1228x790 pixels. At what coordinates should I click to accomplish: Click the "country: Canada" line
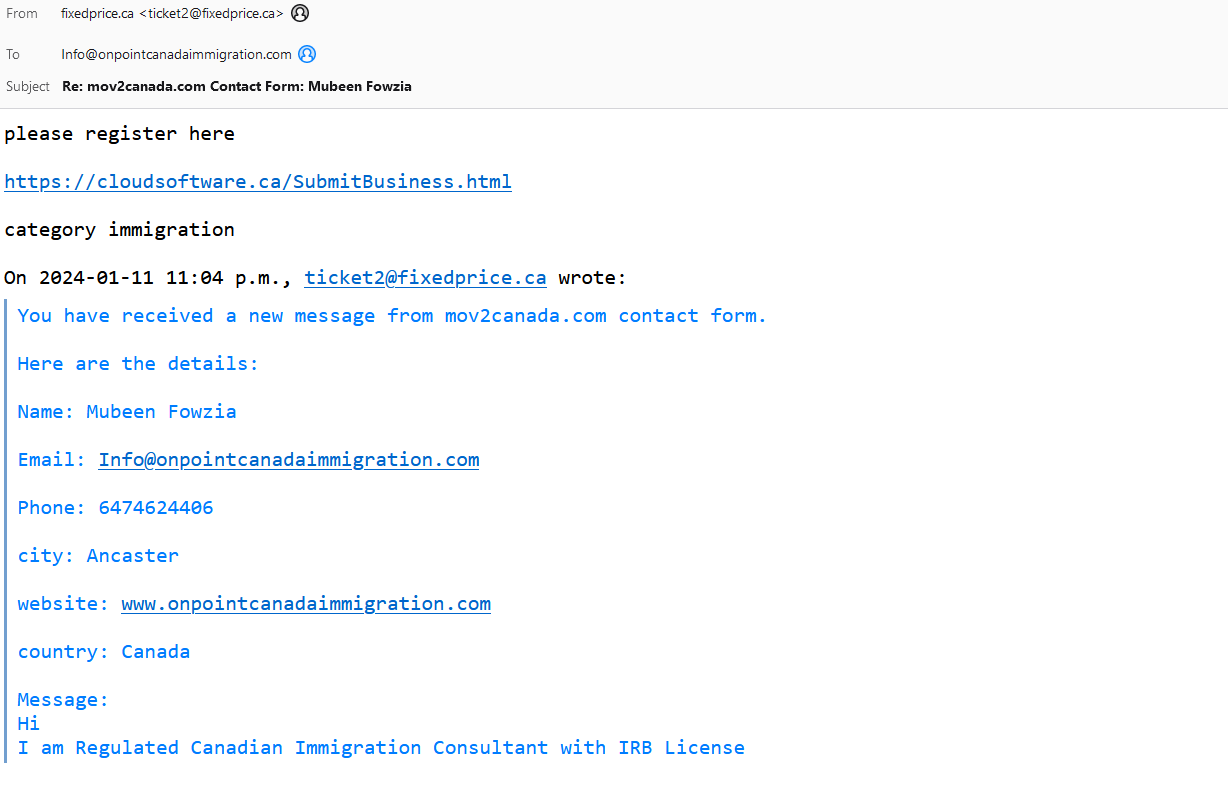tap(104, 652)
